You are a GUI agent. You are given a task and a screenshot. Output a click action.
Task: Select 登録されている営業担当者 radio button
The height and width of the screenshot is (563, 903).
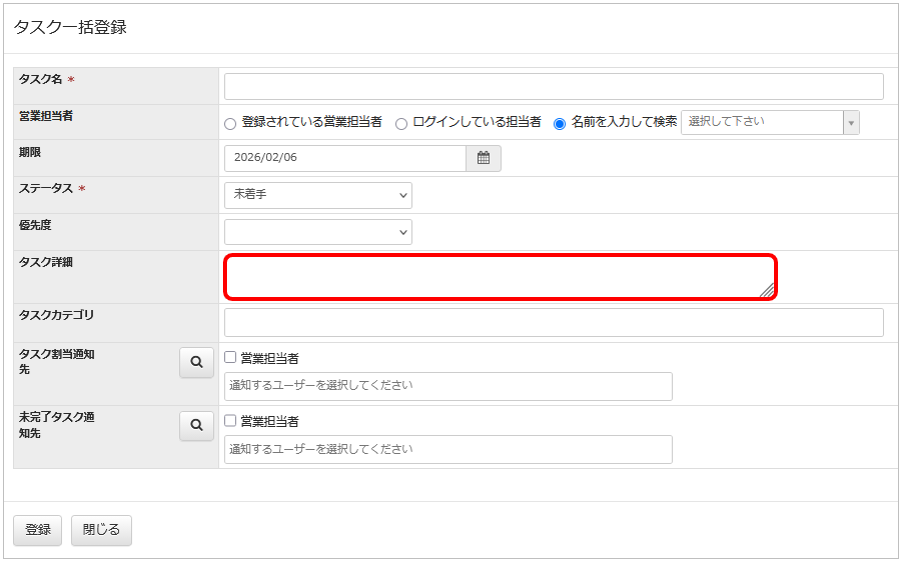[x=230, y=123]
